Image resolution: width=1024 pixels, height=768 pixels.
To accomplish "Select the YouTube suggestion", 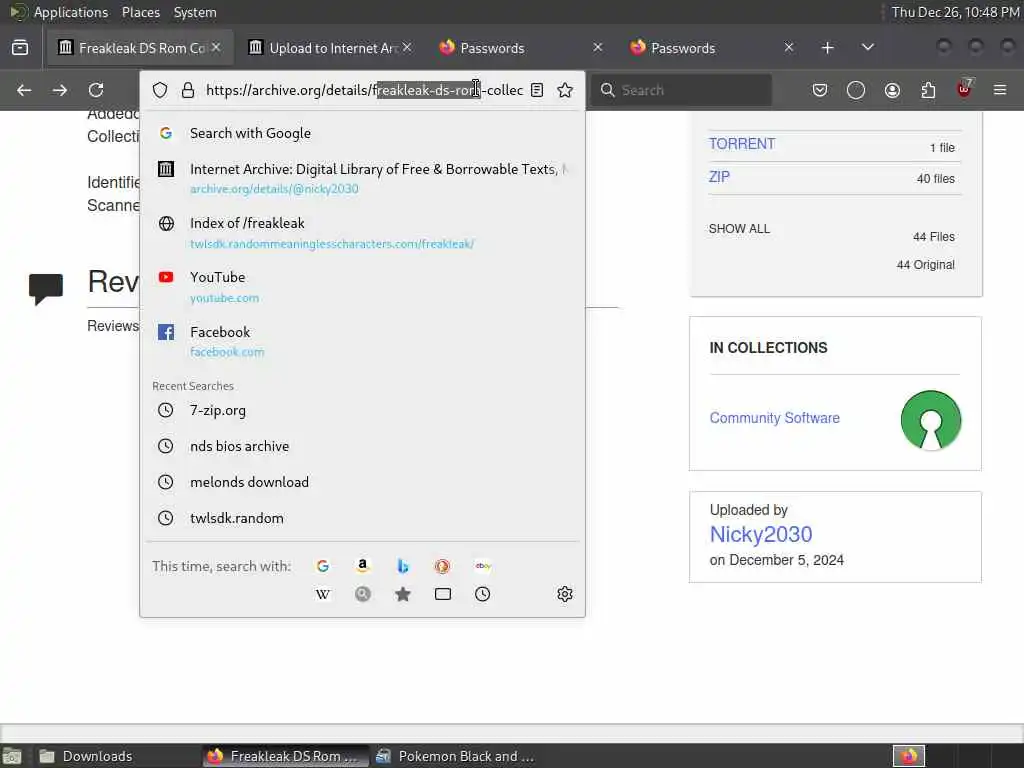I will (362, 287).
